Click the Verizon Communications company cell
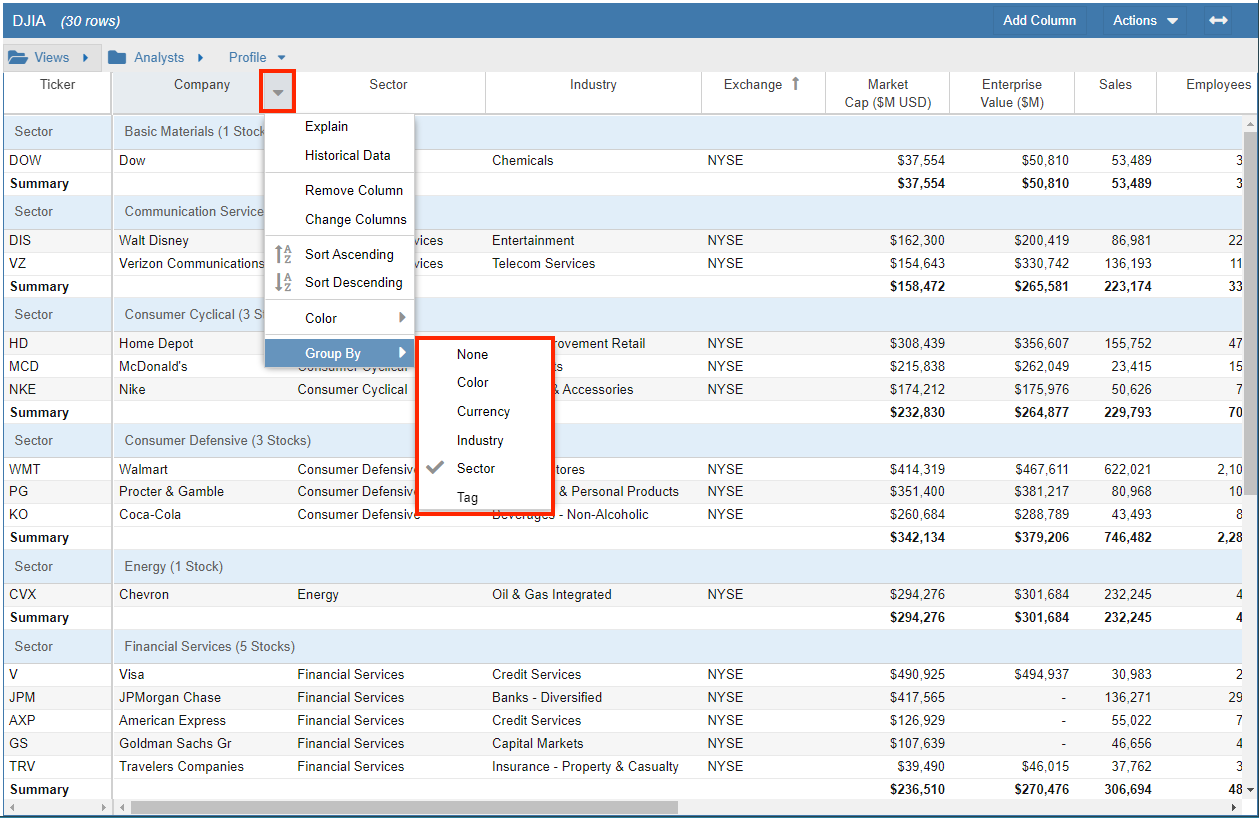Image resolution: width=1259 pixels, height=818 pixels. pyautogui.click(x=191, y=263)
